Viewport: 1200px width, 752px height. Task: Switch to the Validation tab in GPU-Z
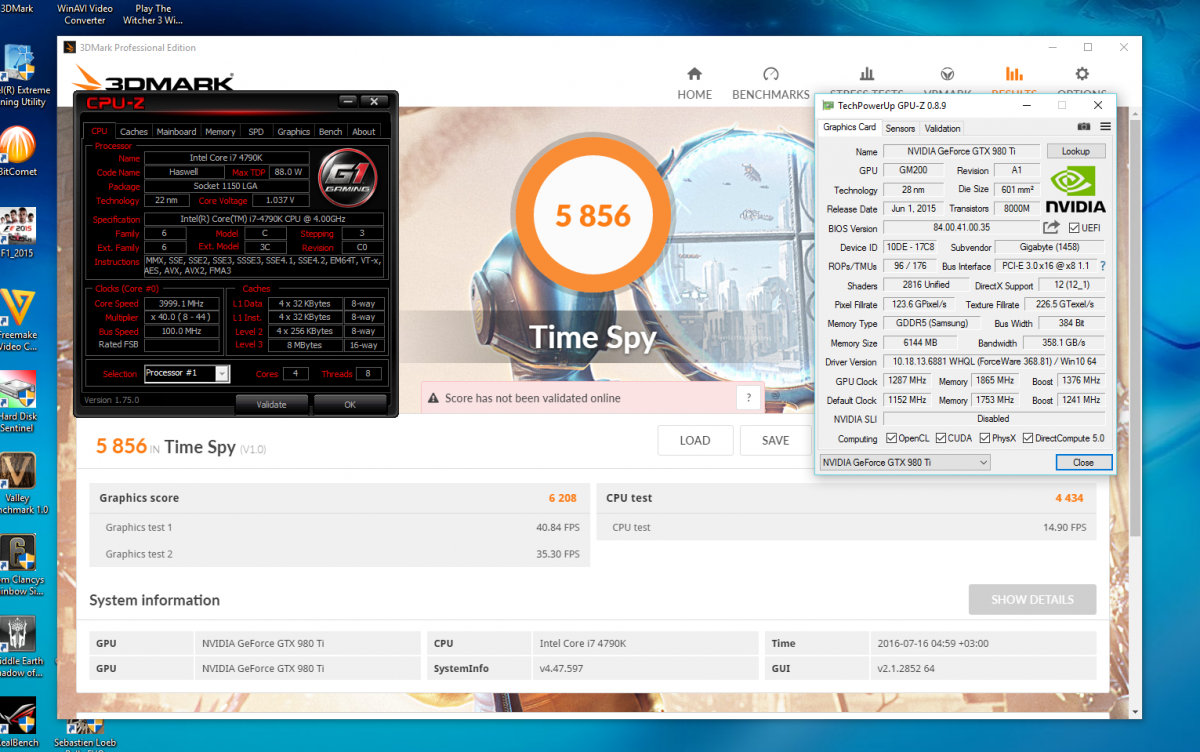click(943, 128)
